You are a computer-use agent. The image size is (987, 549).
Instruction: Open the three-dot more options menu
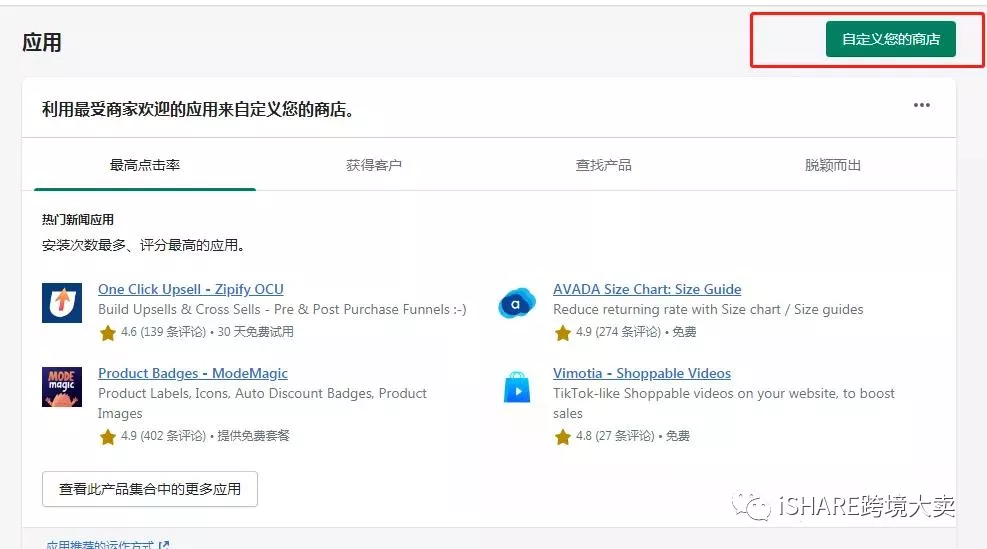922,105
